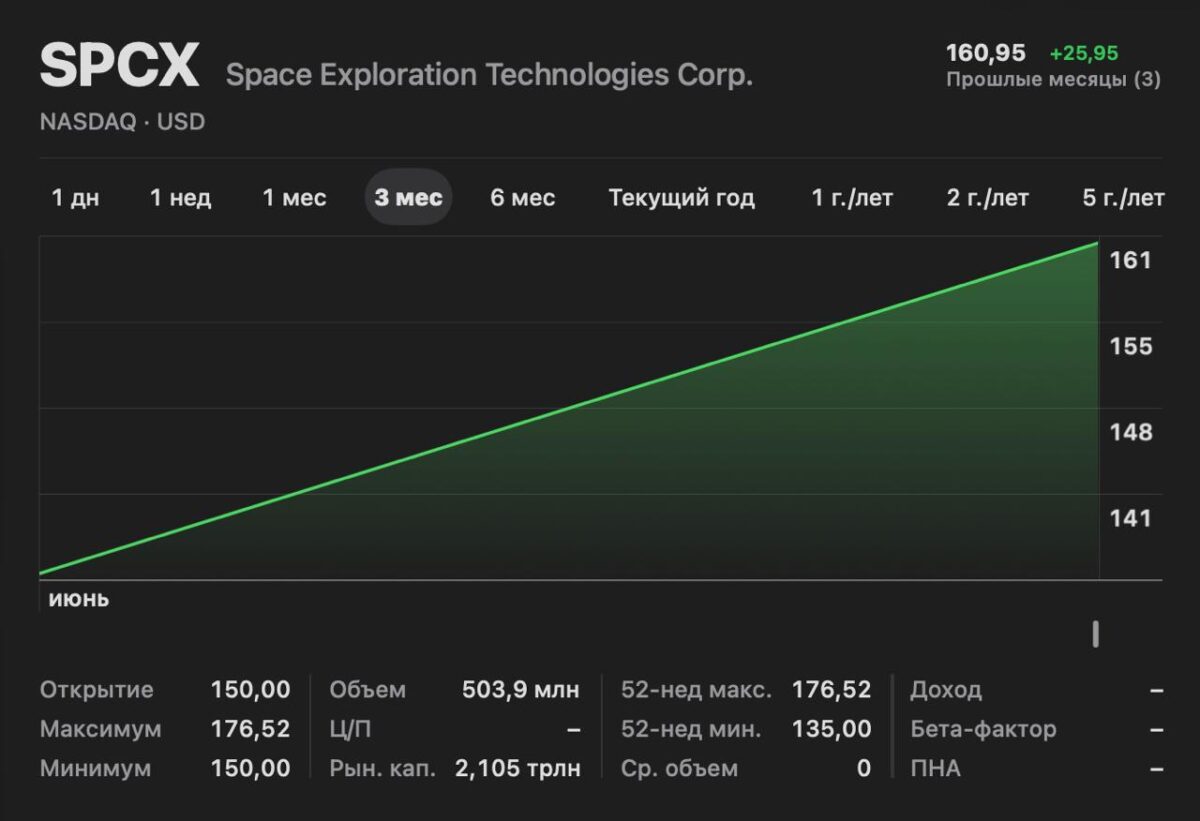Switch chart to 6 мес range
The image size is (1200, 821).
tap(523, 198)
